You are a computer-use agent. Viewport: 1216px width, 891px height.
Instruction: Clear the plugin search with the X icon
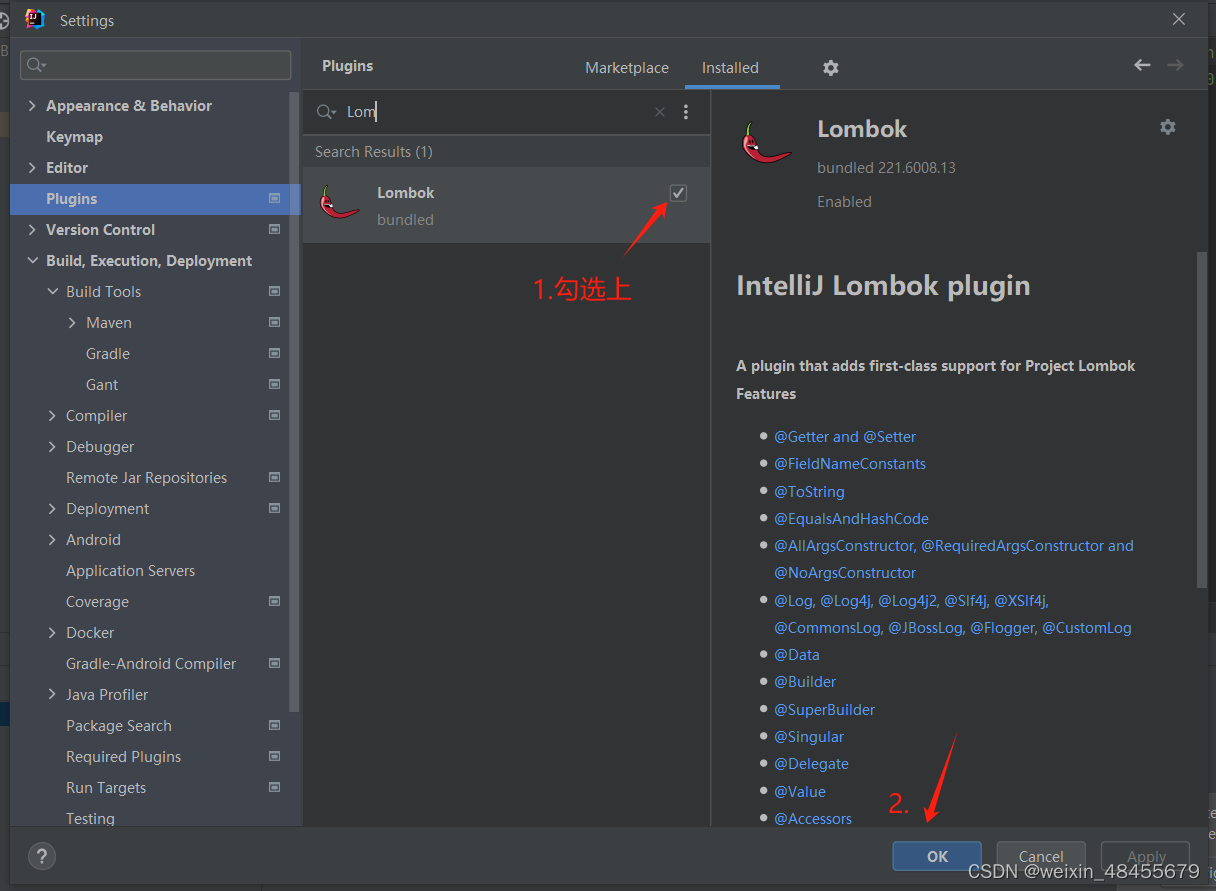(659, 112)
